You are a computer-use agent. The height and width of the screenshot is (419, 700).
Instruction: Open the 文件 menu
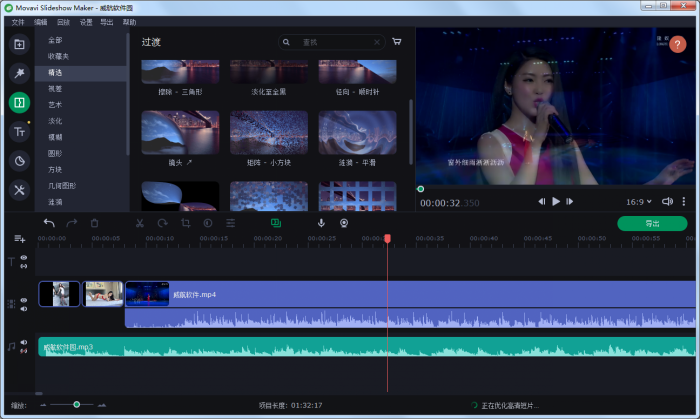coord(18,22)
